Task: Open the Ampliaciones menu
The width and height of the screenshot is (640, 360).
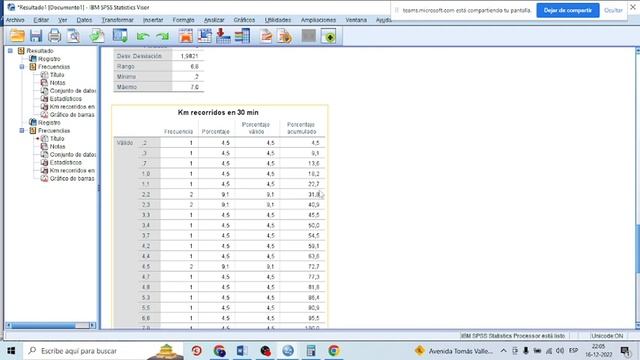Action: 318,20
